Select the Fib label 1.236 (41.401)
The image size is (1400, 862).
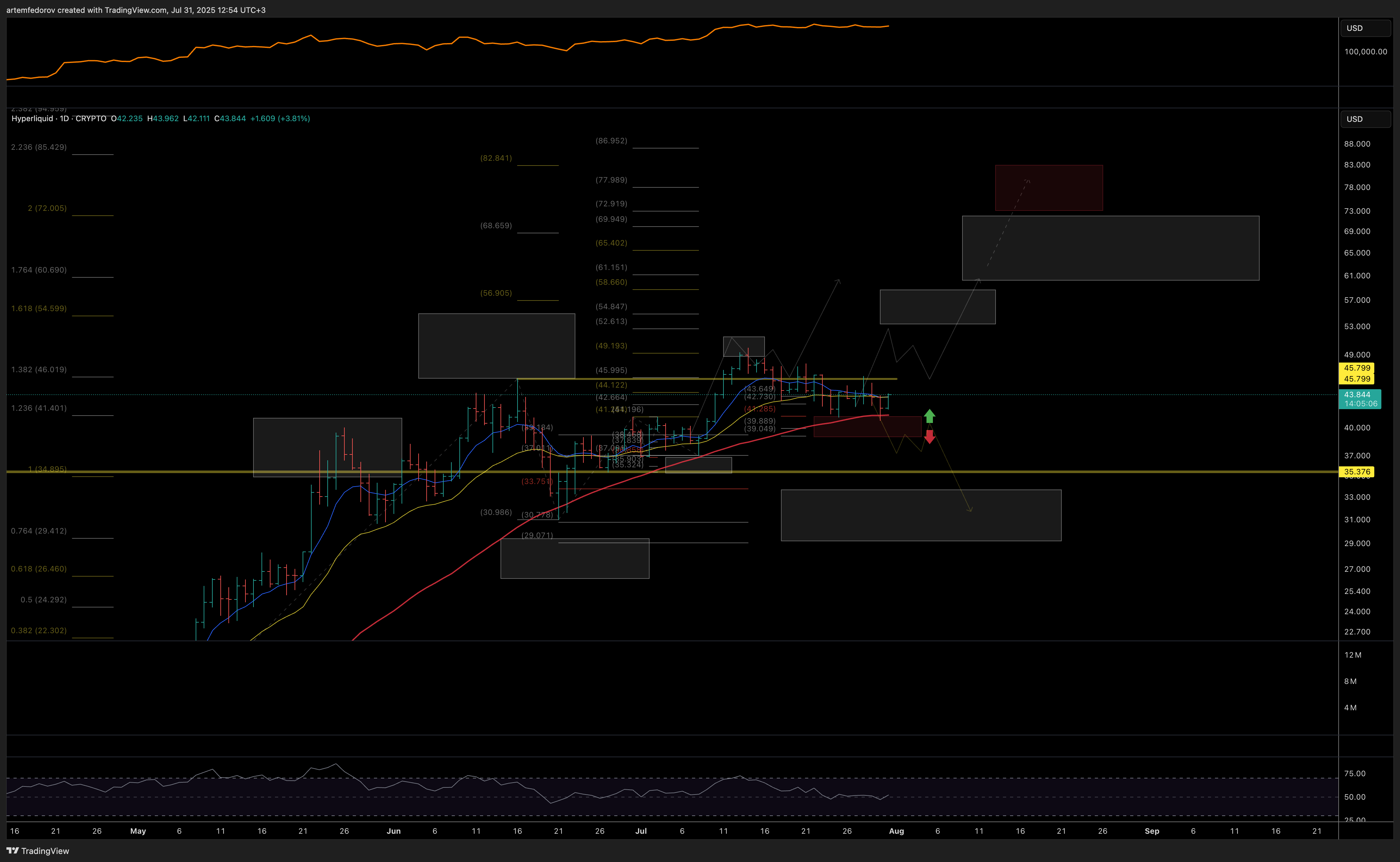click(39, 408)
